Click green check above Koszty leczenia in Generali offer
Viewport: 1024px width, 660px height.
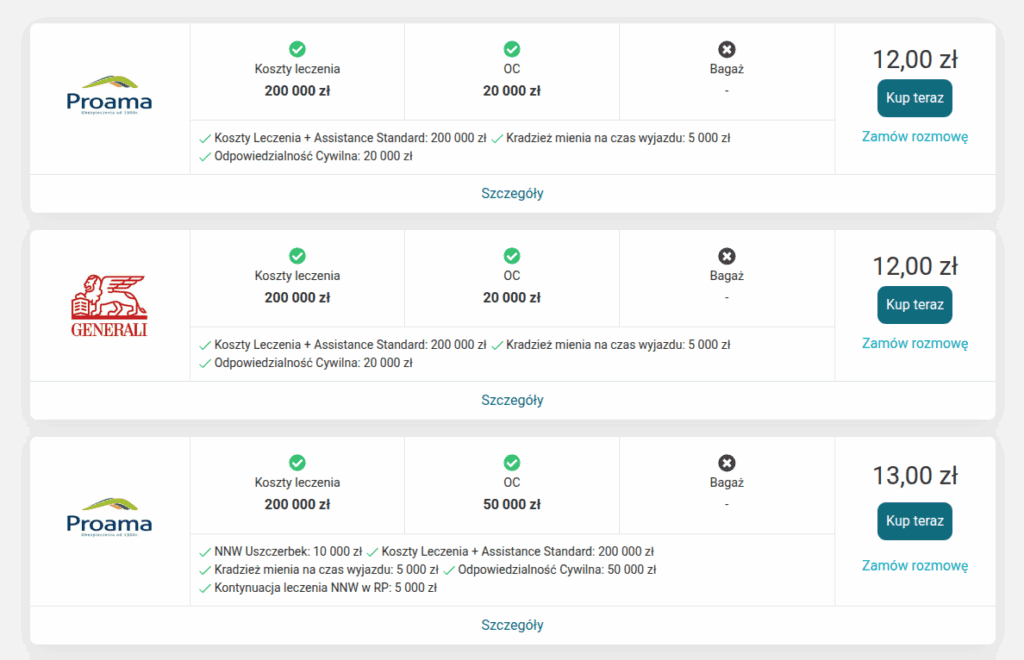[297, 256]
